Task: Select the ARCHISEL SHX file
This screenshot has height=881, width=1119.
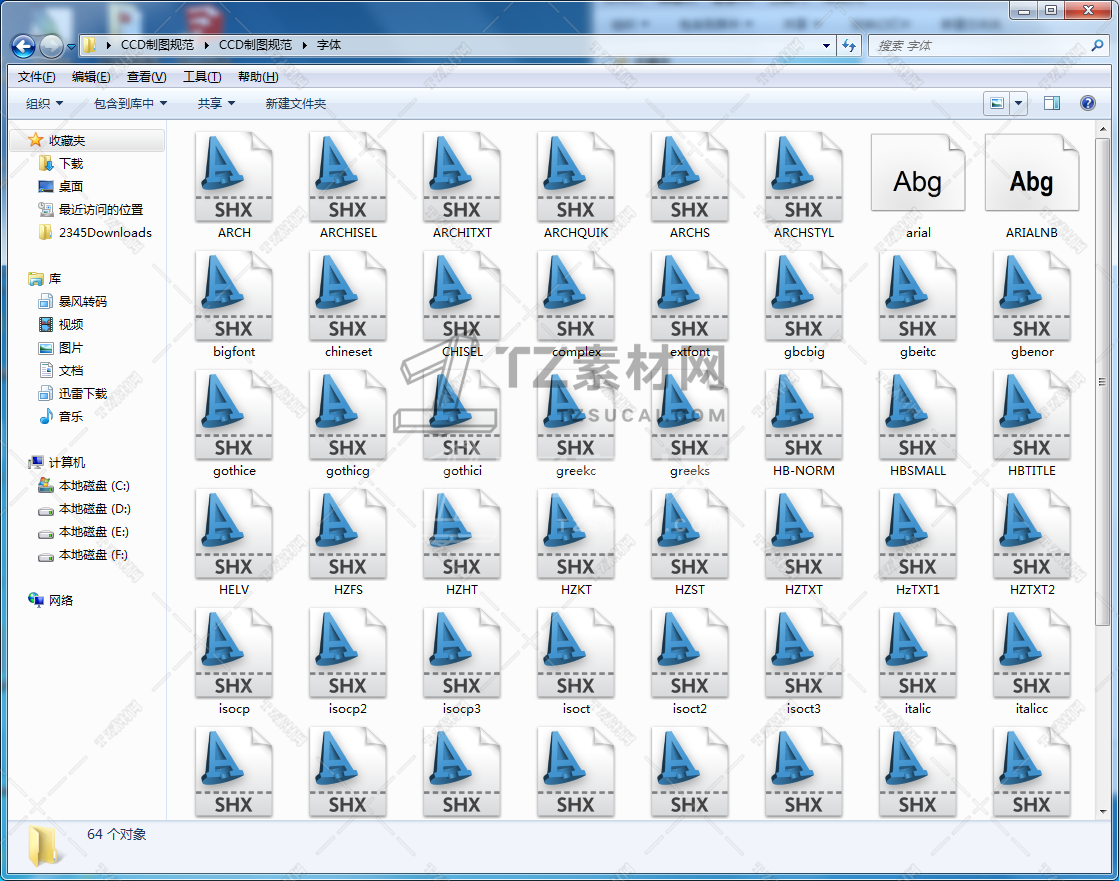Action: pyautogui.click(x=348, y=177)
